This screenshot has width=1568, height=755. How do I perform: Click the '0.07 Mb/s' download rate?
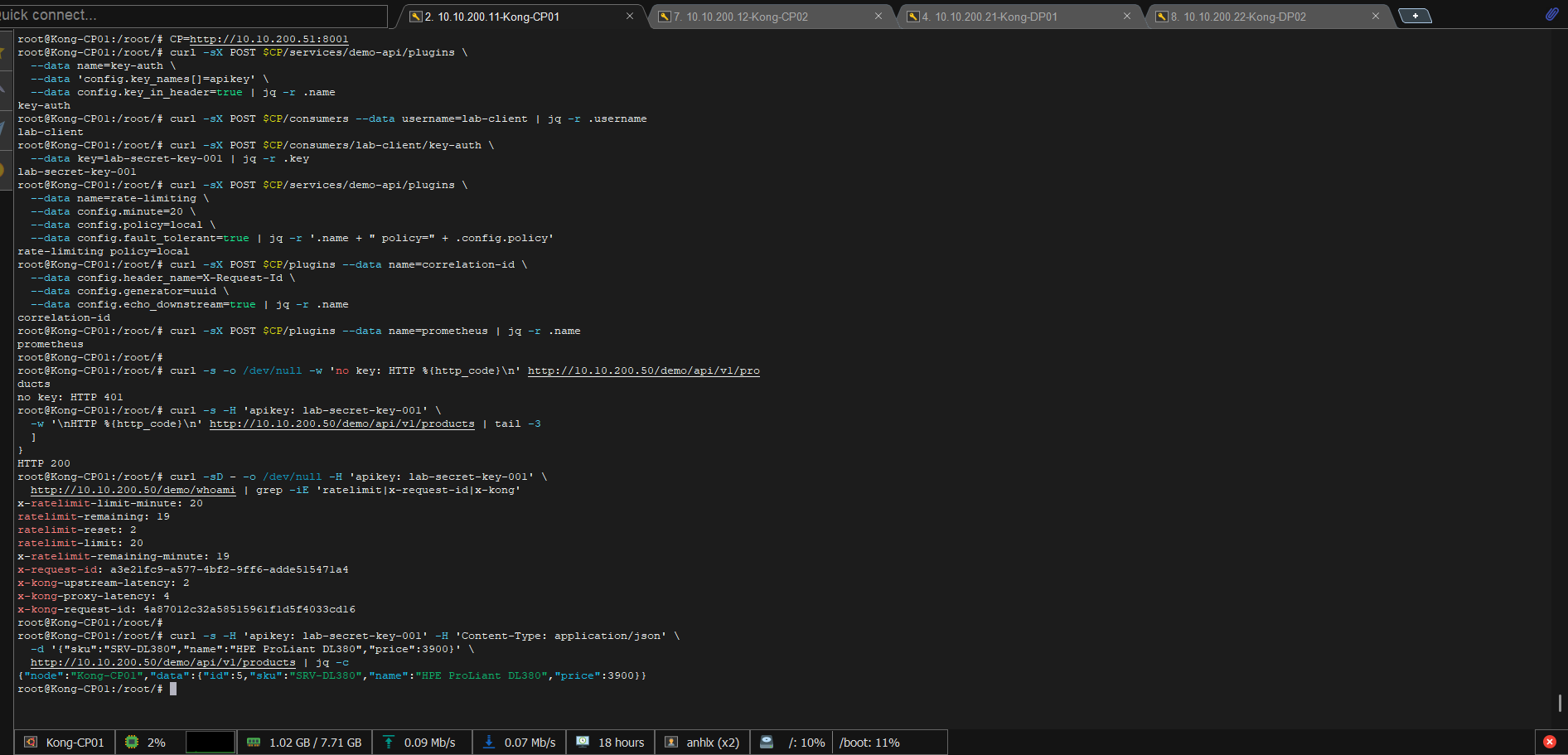[x=530, y=743]
